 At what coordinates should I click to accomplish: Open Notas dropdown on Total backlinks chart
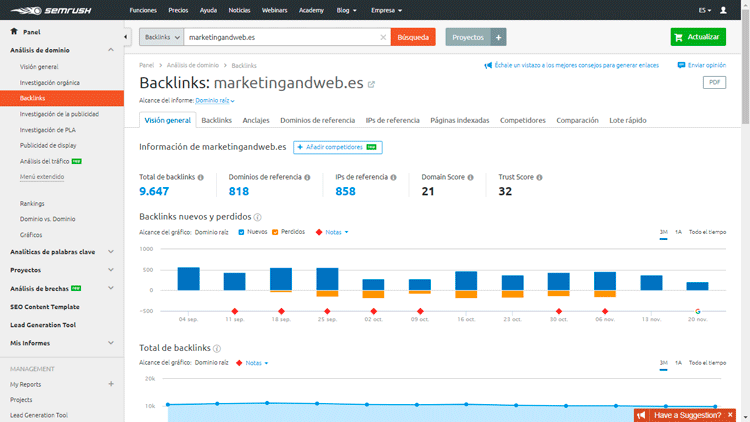pyautogui.click(x=257, y=363)
